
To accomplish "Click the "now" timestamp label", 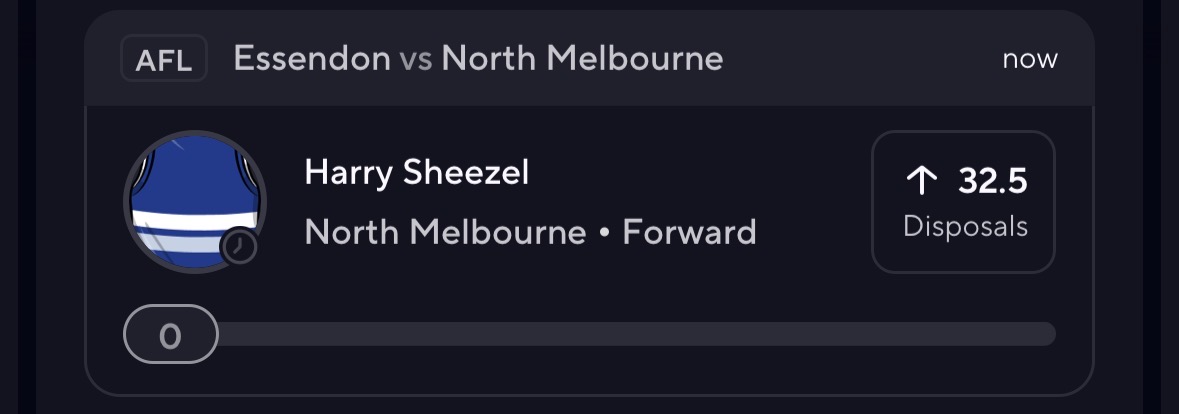I will pos(1029,60).
